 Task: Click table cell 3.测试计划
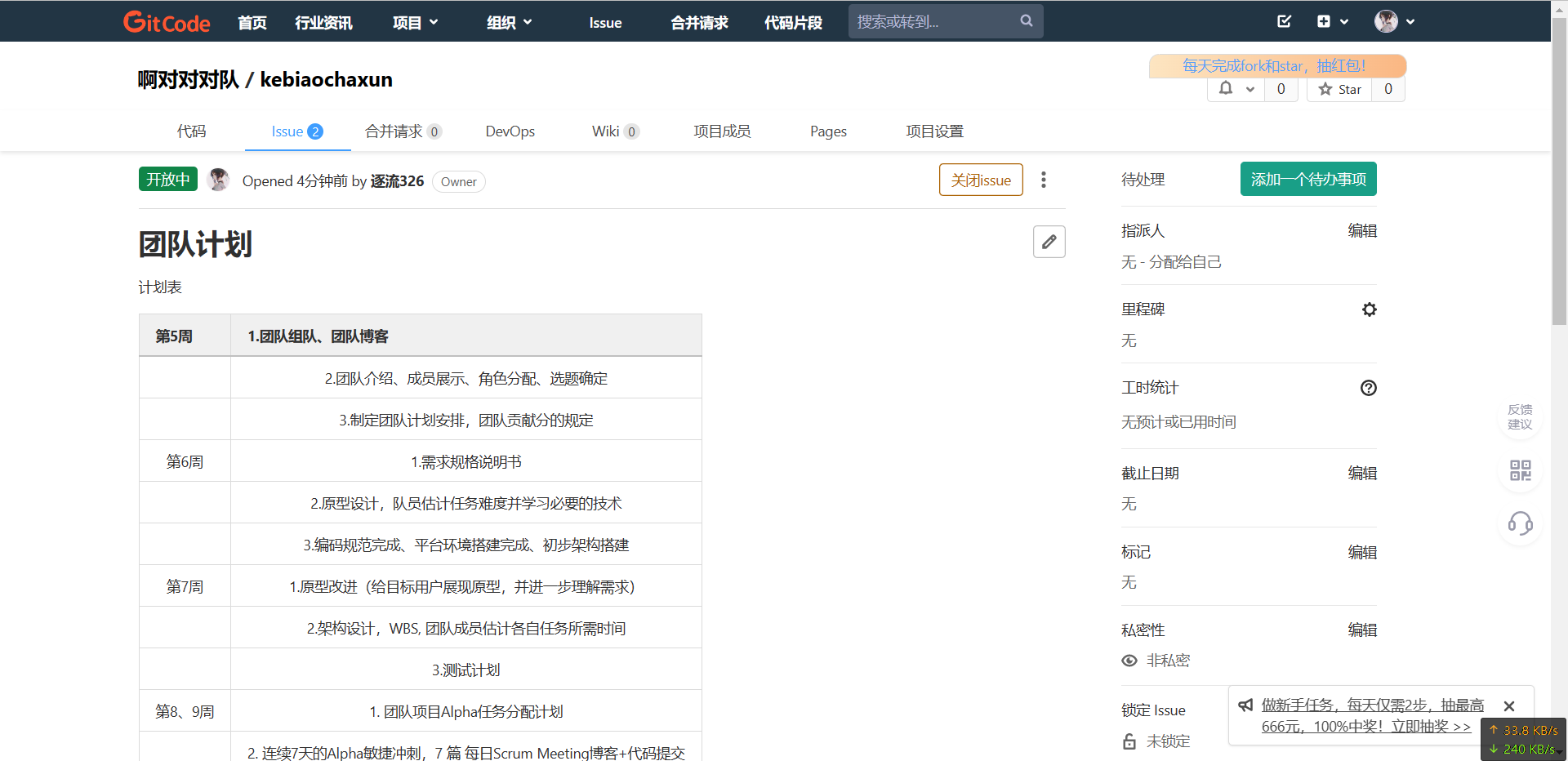465,670
